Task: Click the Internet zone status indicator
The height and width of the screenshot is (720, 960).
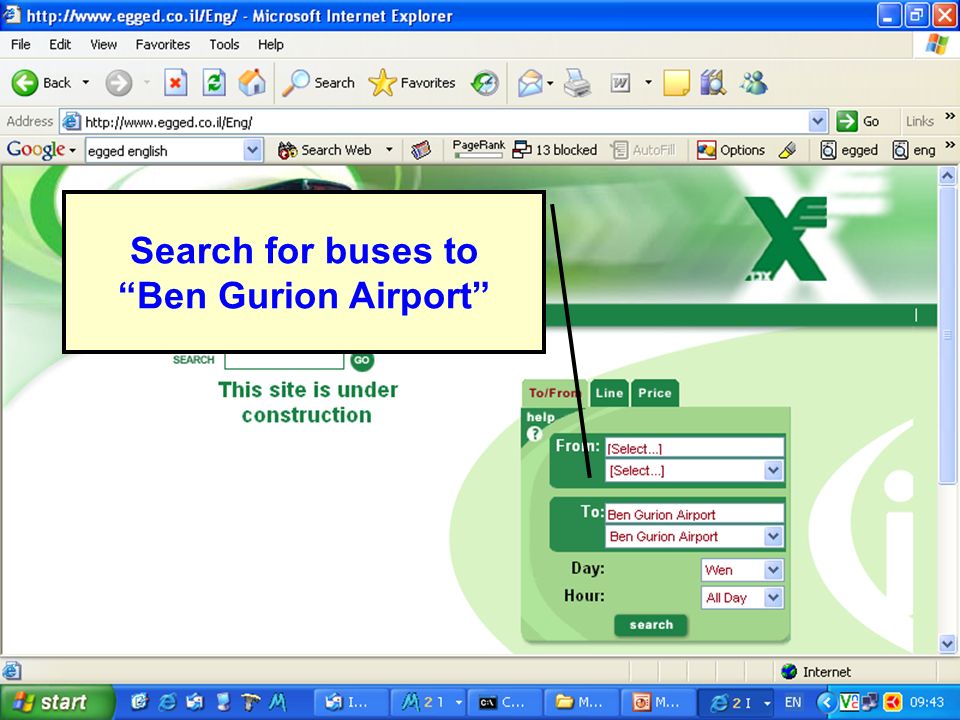Action: (x=816, y=672)
